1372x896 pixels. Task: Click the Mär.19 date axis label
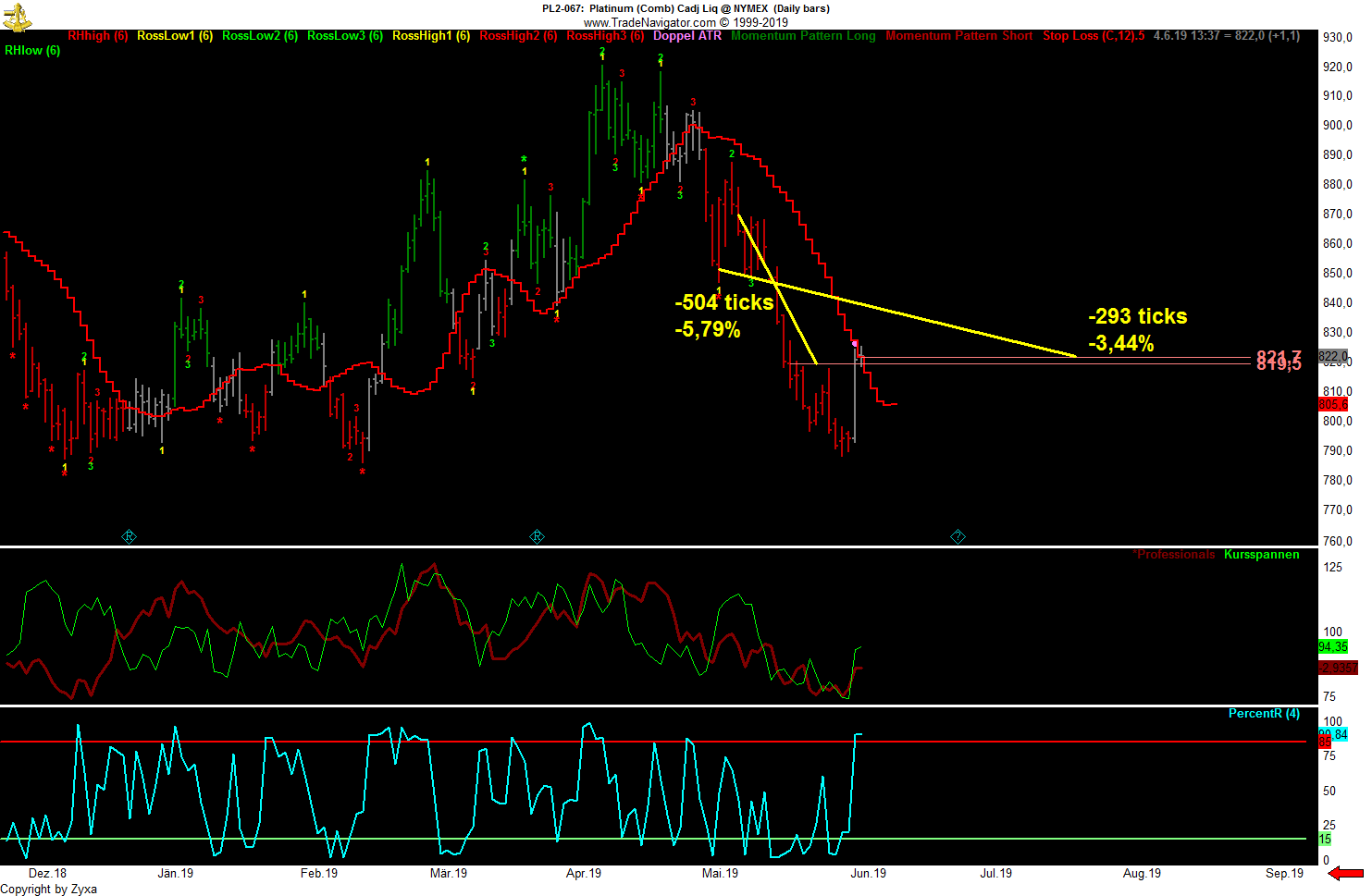click(x=449, y=873)
